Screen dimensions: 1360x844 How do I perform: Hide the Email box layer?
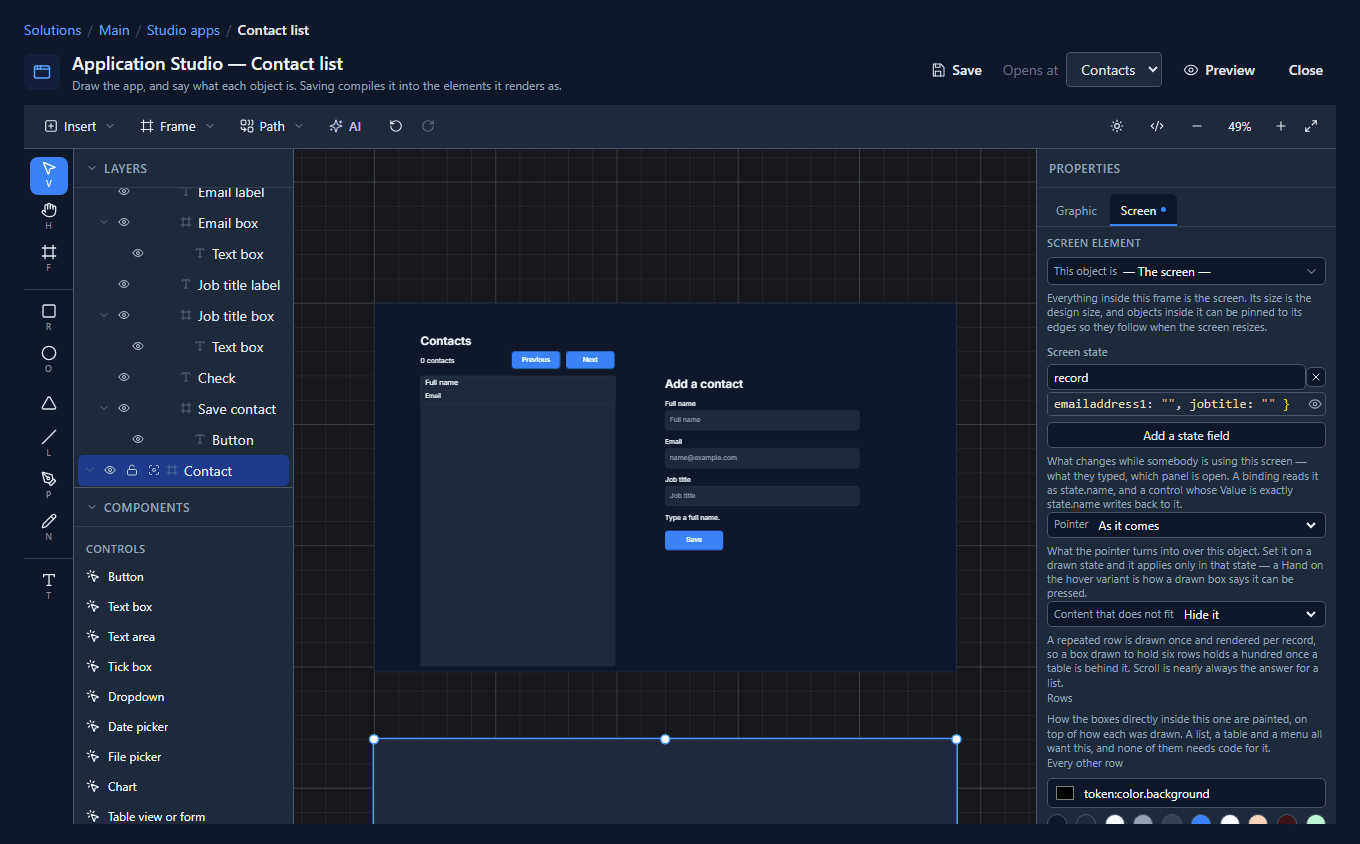pos(124,223)
